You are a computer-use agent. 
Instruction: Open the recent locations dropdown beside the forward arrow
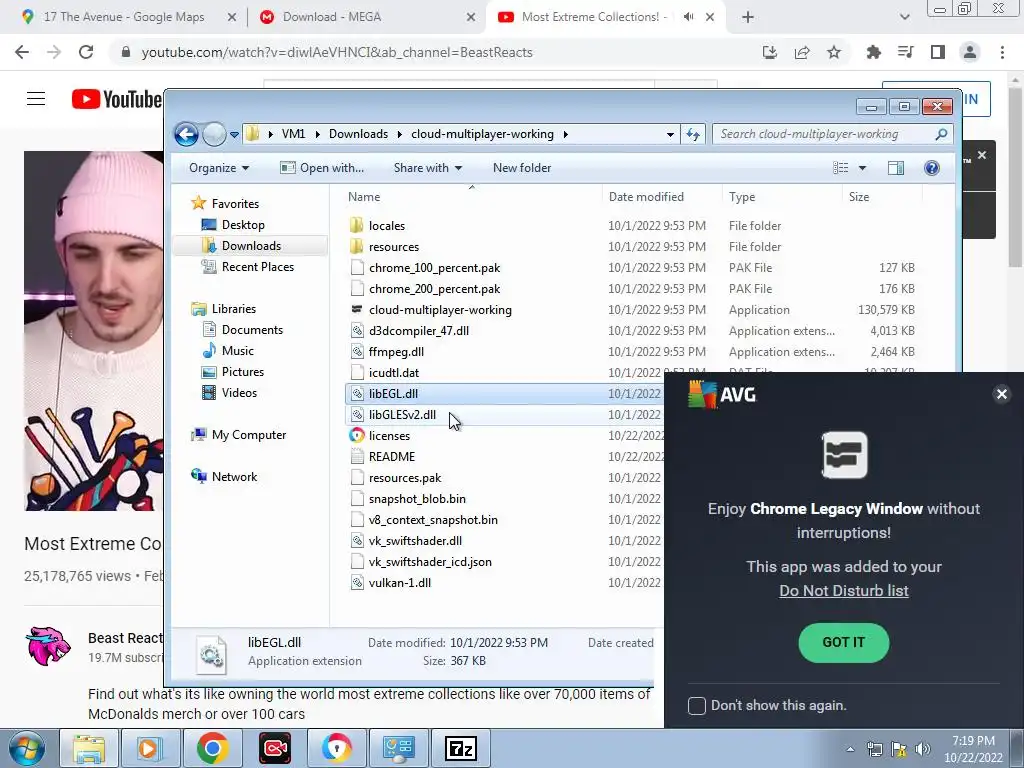[234, 135]
